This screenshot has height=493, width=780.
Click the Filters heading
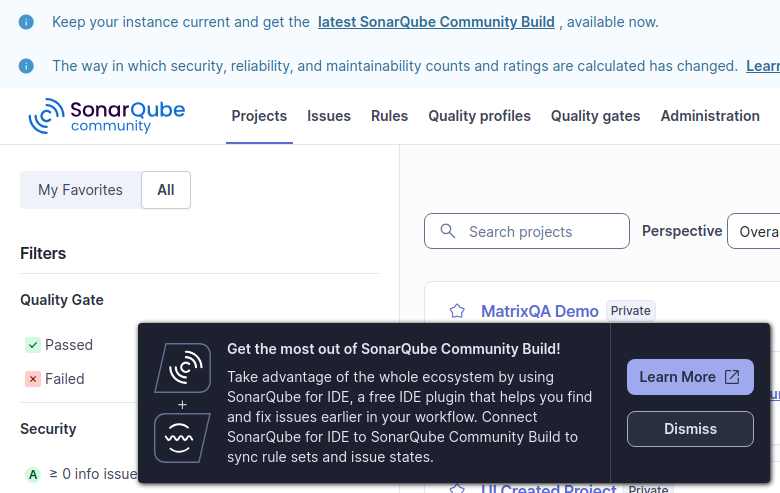[43, 254]
